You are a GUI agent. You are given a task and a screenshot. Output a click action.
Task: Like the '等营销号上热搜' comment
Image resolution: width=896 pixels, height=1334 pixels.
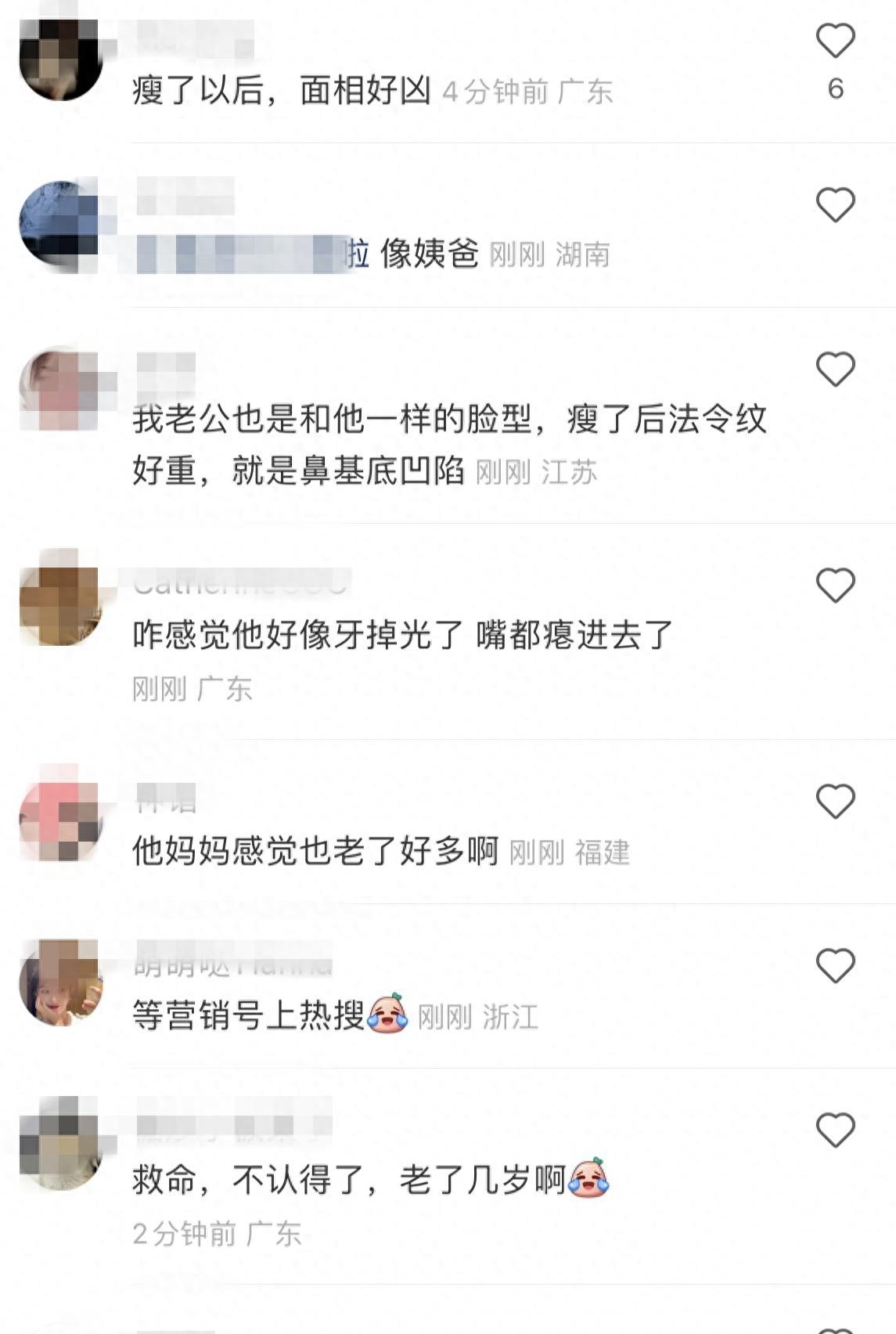pos(835,966)
